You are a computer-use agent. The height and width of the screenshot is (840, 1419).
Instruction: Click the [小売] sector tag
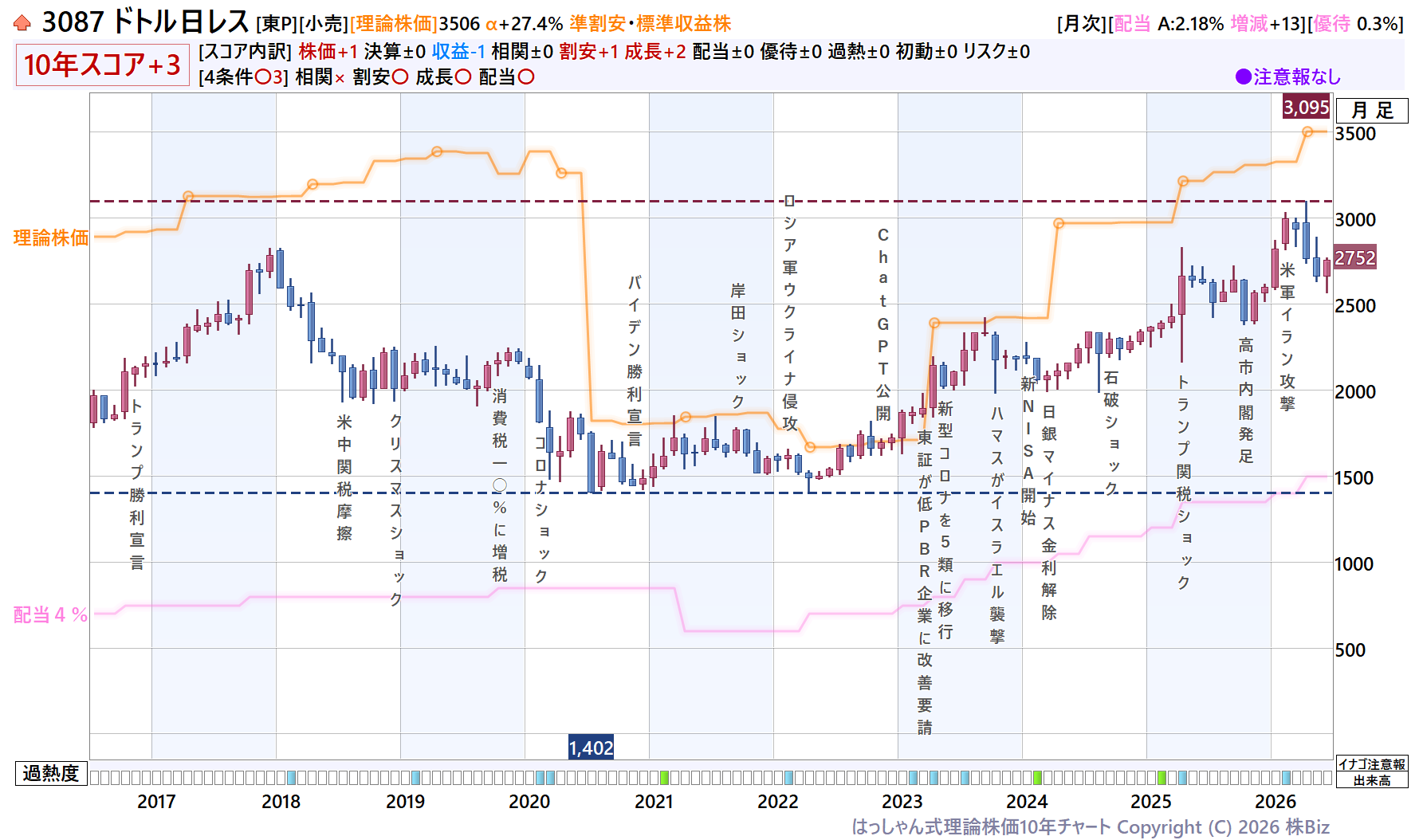click(324, 24)
